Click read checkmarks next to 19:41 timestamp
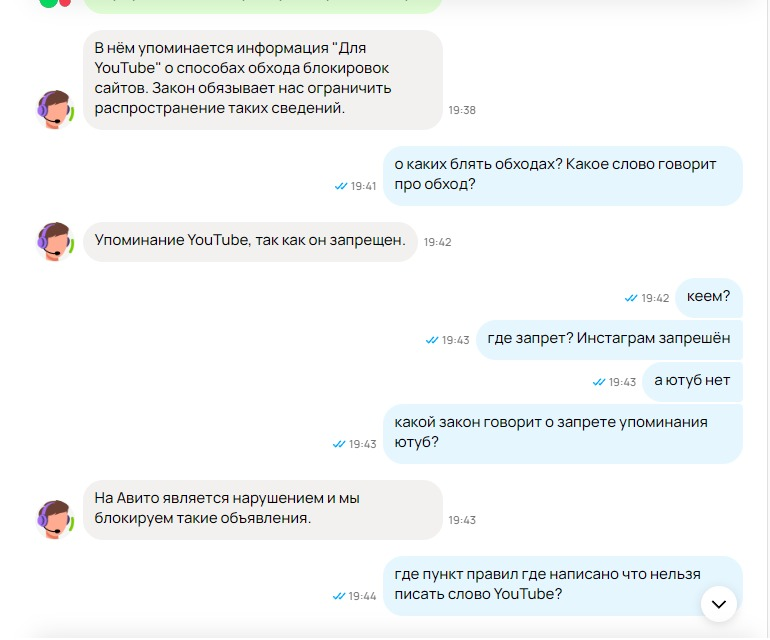The height and width of the screenshot is (640, 770). [x=341, y=186]
